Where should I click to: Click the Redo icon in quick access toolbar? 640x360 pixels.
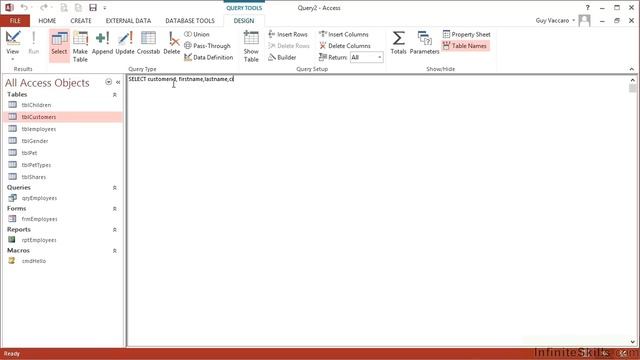coord(44,7)
